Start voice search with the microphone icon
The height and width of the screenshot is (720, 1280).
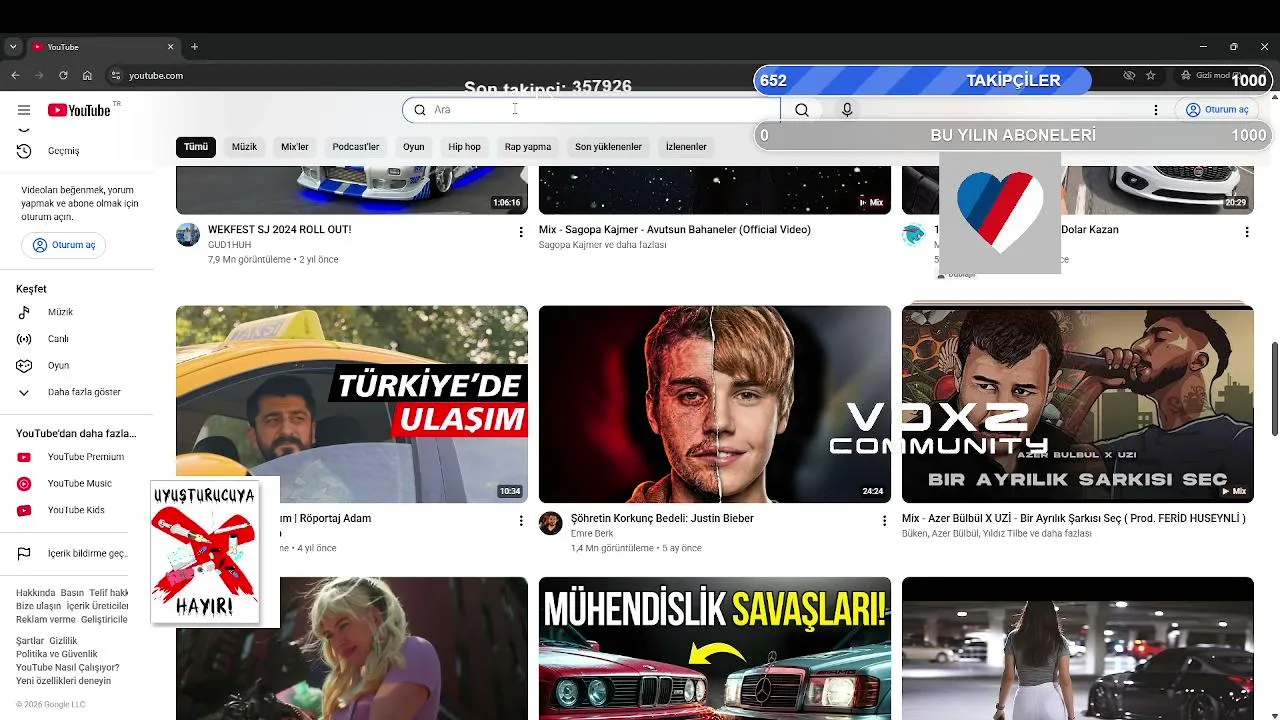[x=847, y=110]
